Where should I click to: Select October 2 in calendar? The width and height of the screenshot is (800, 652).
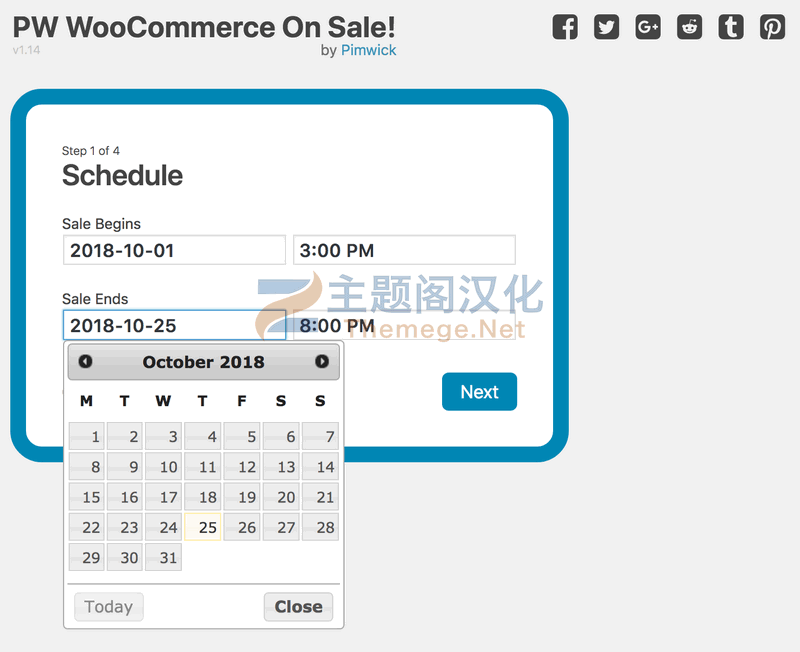(125, 436)
